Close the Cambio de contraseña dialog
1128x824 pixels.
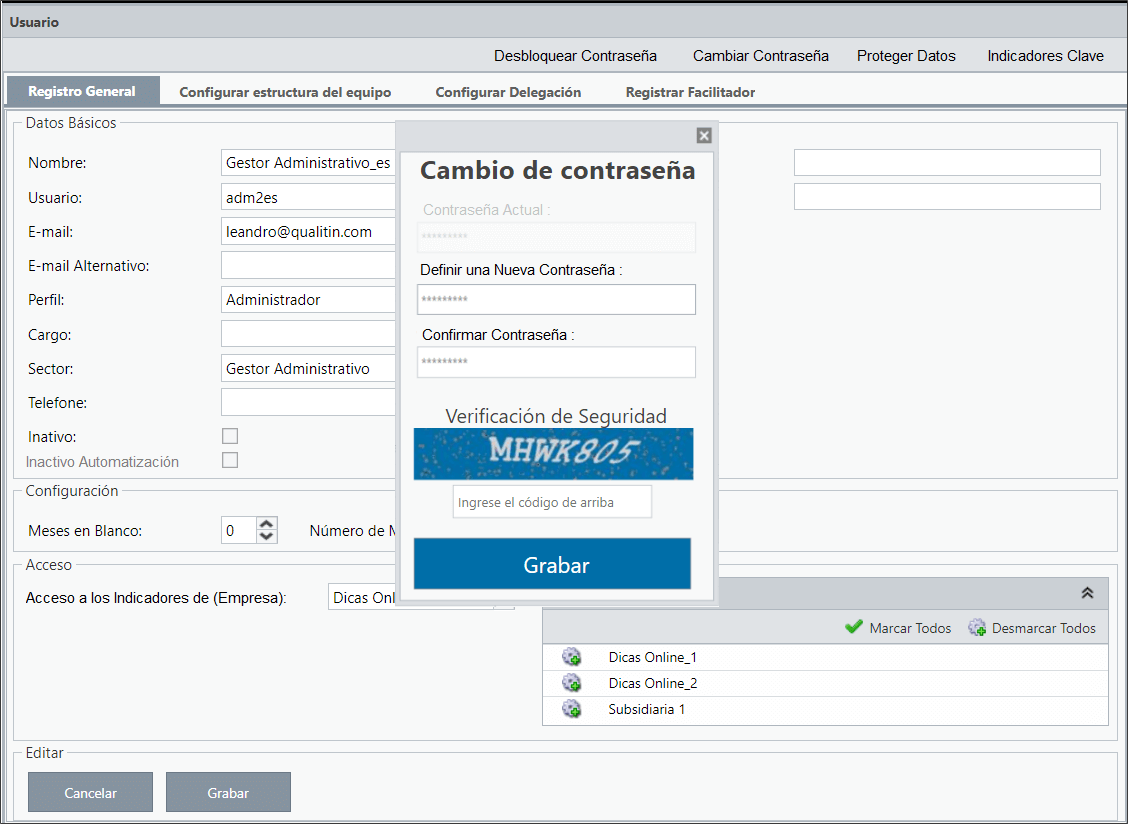[x=704, y=135]
